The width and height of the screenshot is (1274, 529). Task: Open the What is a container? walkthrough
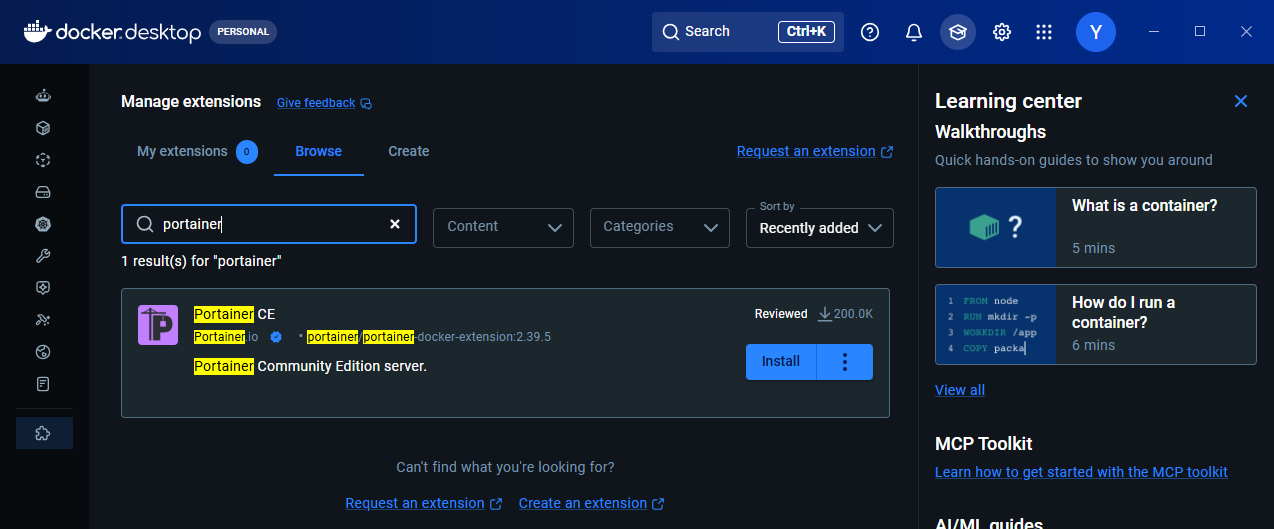point(1096,227)
